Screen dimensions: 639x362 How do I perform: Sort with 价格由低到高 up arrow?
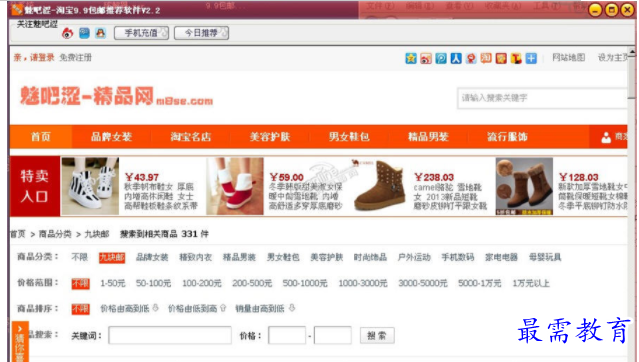[x=223, y=308]
